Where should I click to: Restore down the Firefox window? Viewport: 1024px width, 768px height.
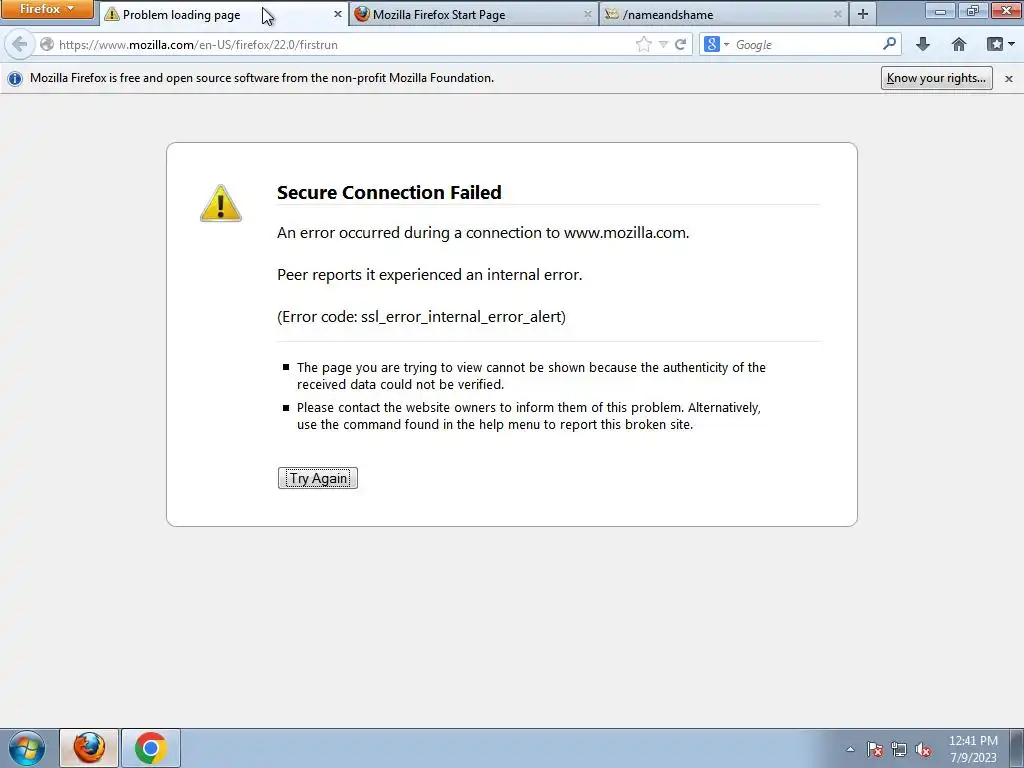click(972, 10)
